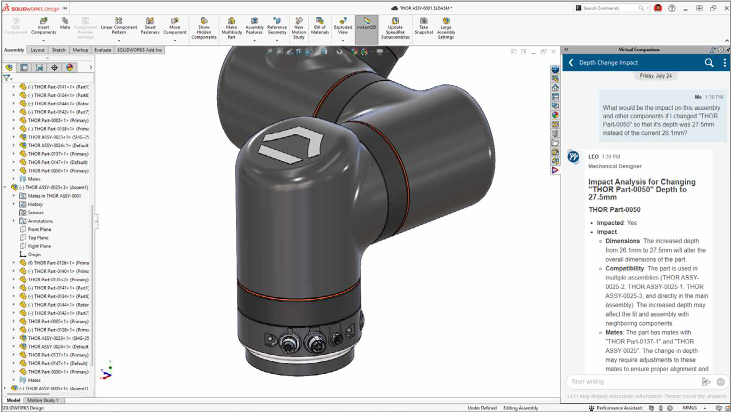This screenshot has width=731, height=412.
Task: Click the Exploded View tool
Action: (x=343, y=26)
